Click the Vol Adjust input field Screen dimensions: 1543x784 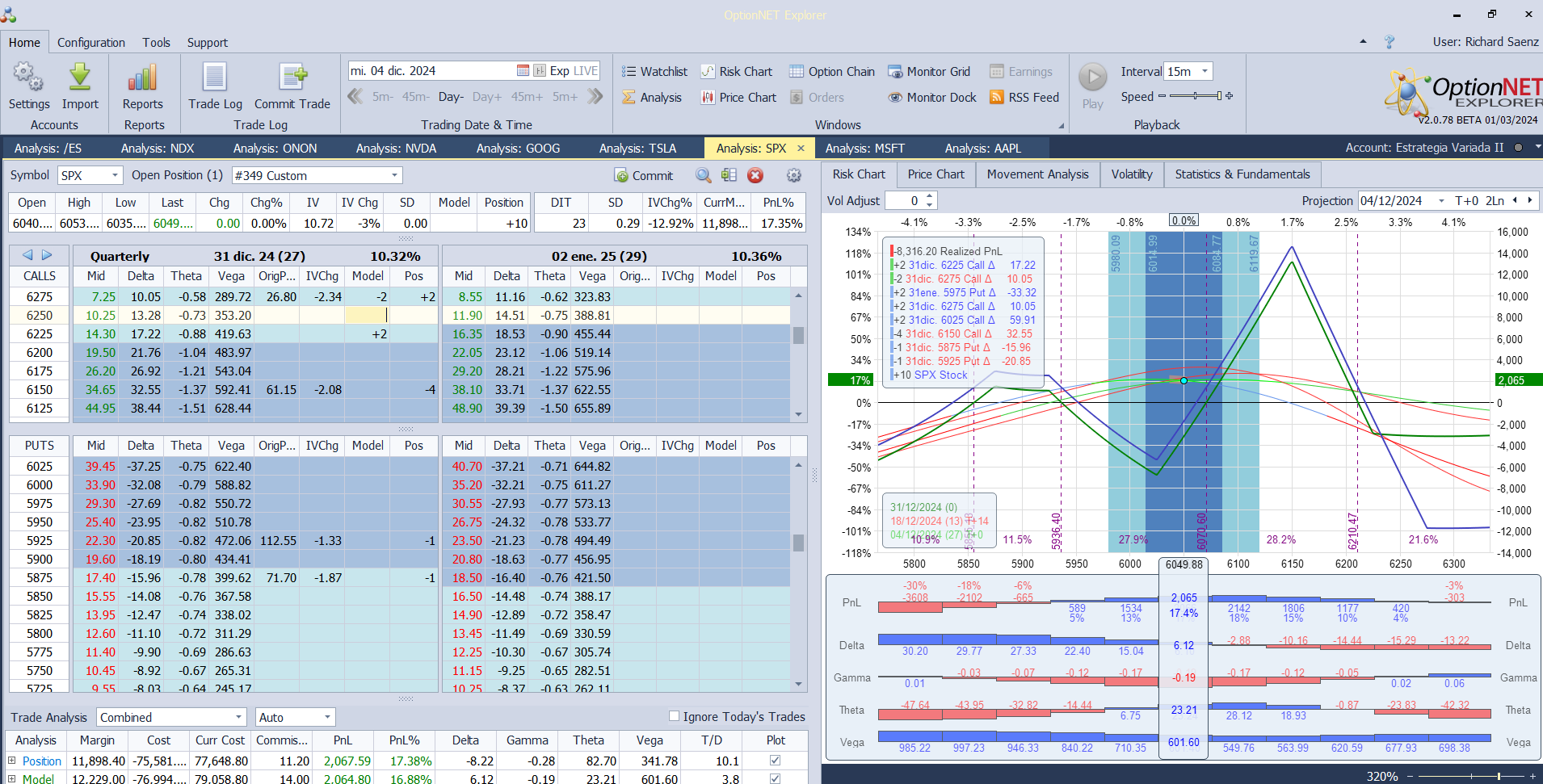click(905, 200)
